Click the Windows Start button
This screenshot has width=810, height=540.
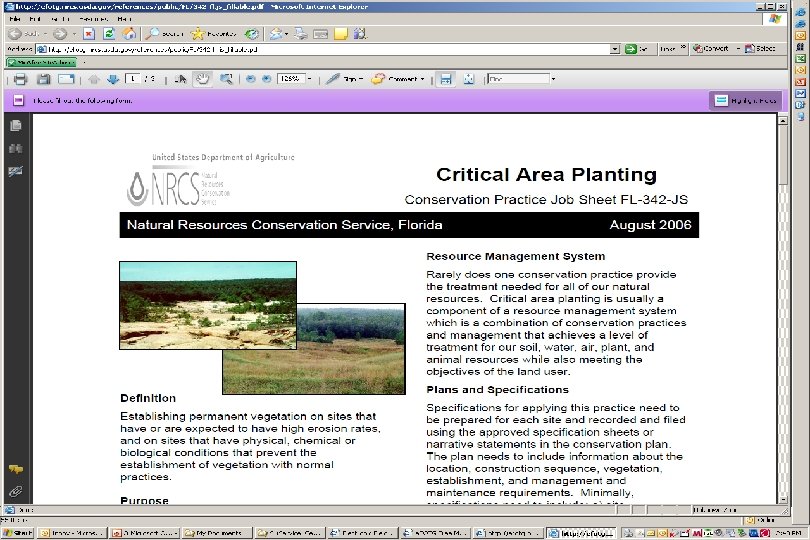tap(18, 533)
